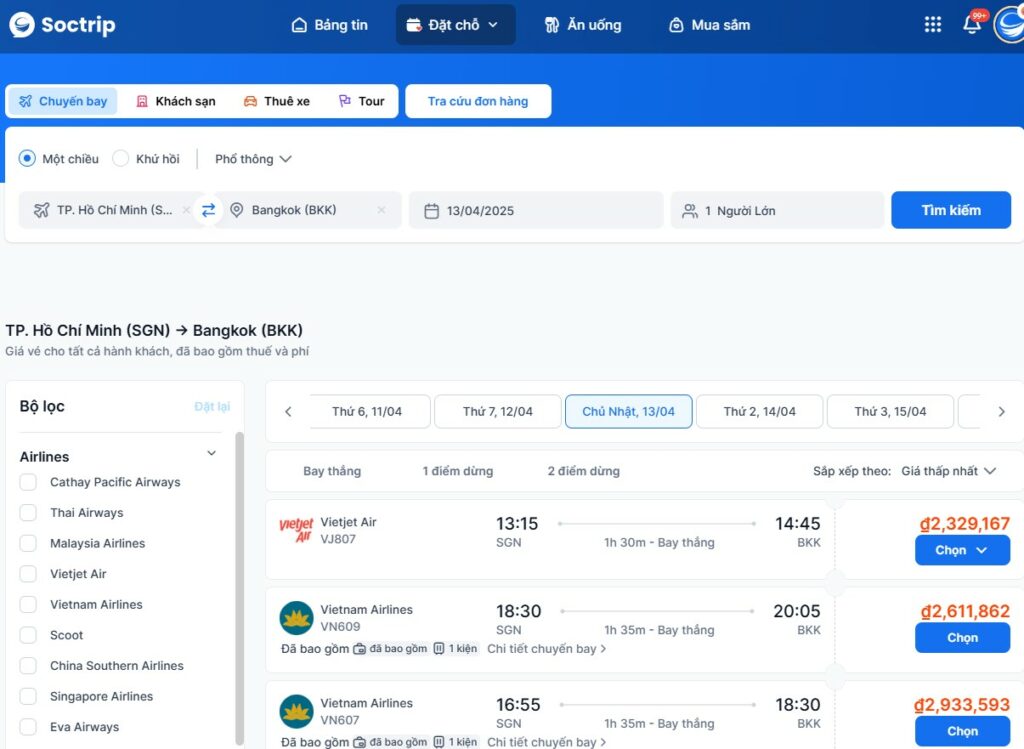Screen dimensions: 1024x749
Task: Open the notifications bell
Action: pyautogui.click(x=972, y=24)
